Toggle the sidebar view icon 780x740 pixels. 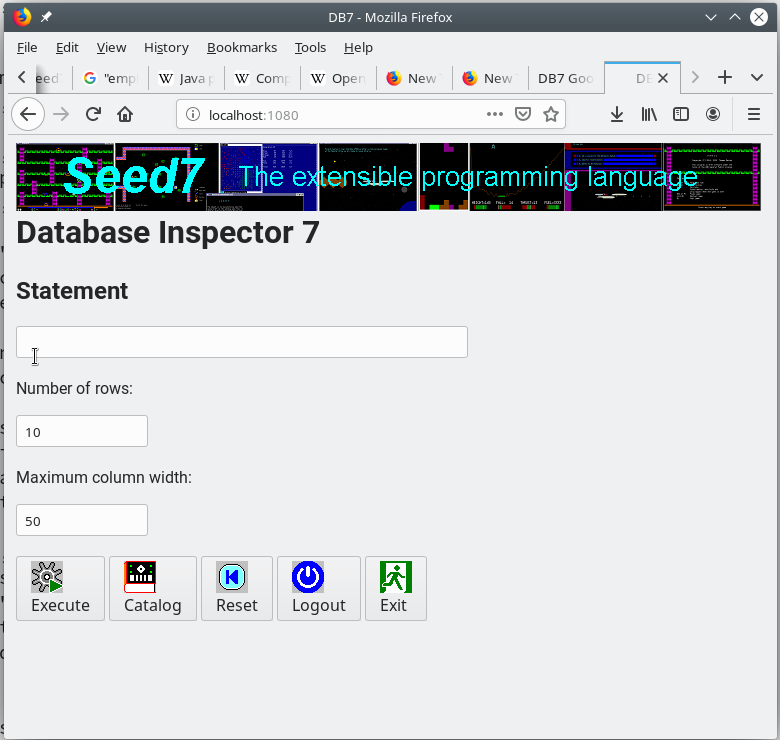tap(681, 114)
